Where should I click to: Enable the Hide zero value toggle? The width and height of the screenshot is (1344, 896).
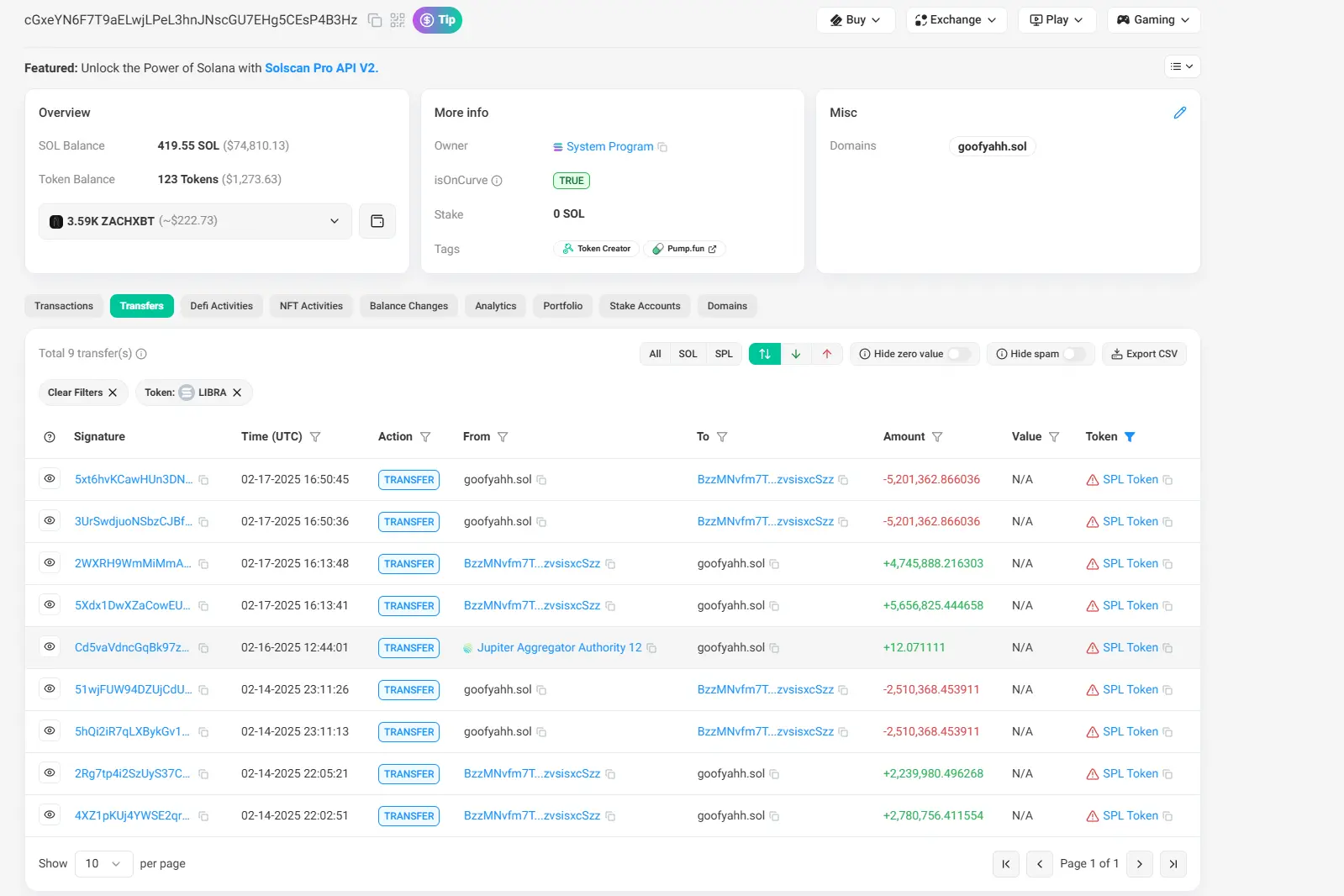coord(958,354)
